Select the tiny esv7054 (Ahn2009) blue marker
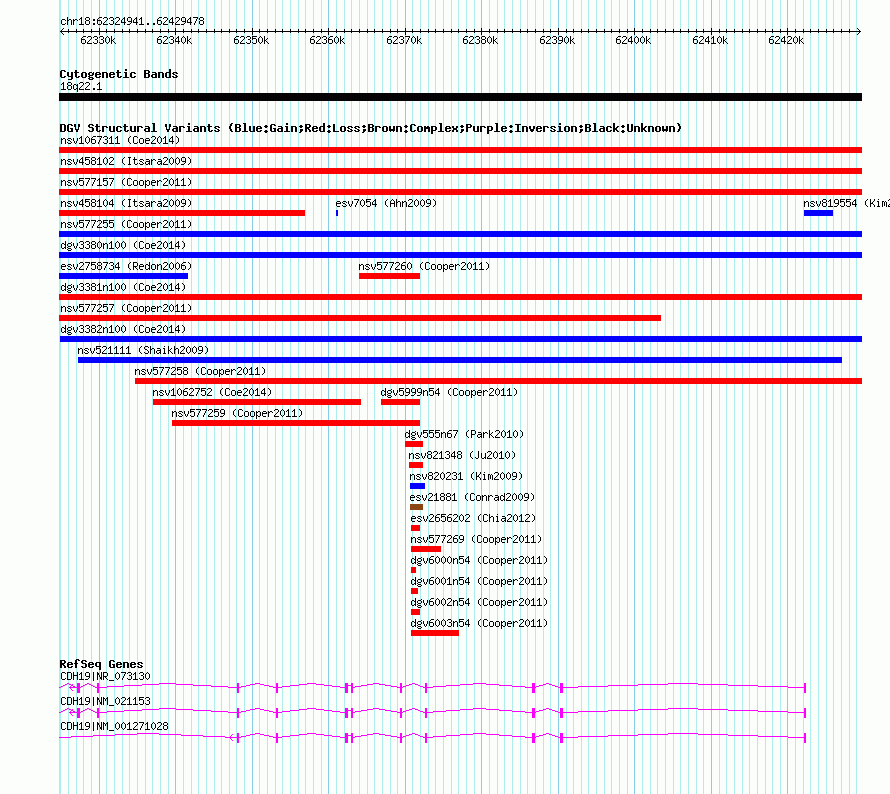The image size is (890, 794). 337,213
